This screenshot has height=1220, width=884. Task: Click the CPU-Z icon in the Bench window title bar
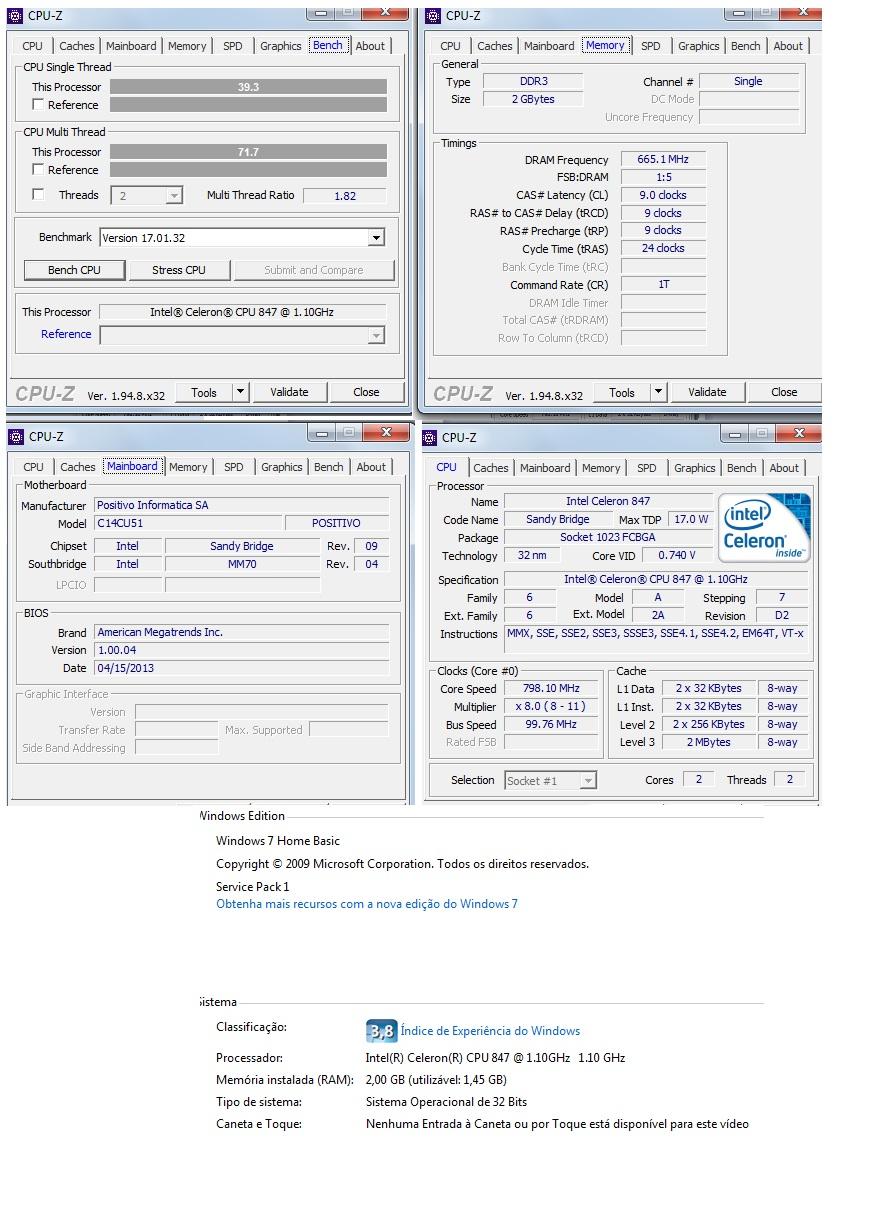point(15,16)
